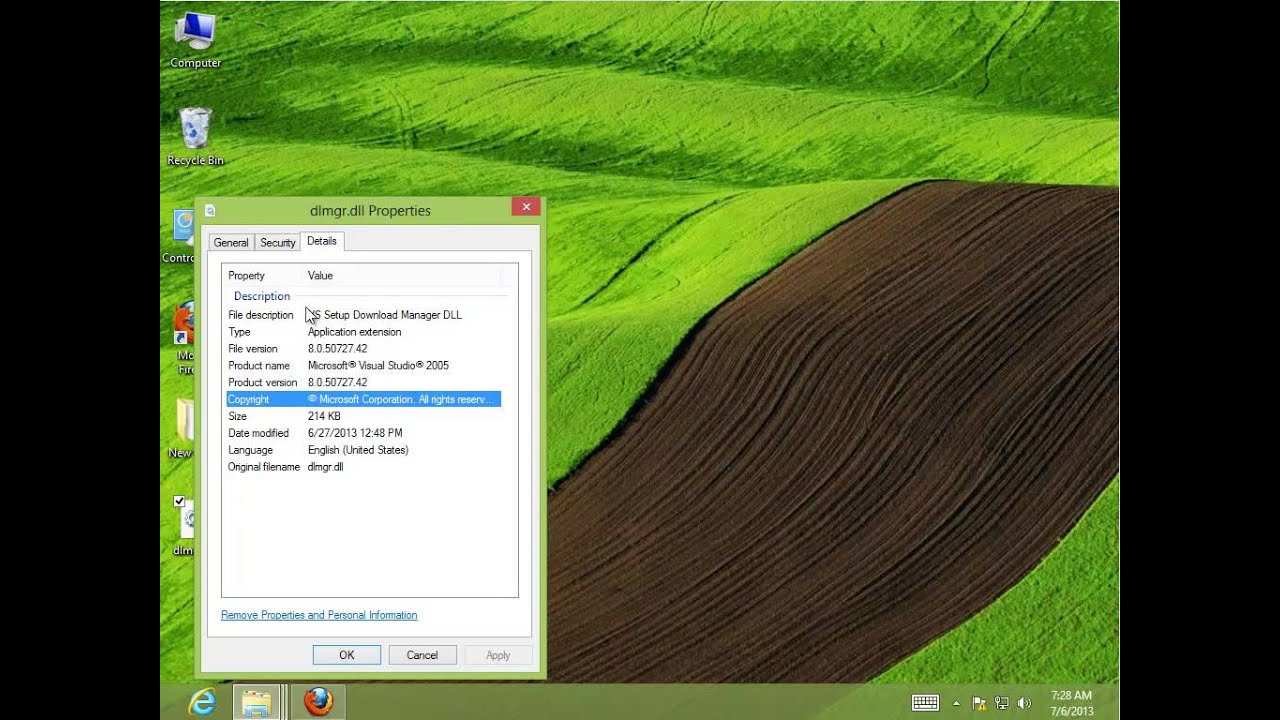Screen dimensions: 1280x720
Task: Click the 6/27/2013 12:48 PM value
Action: point(355,433)
